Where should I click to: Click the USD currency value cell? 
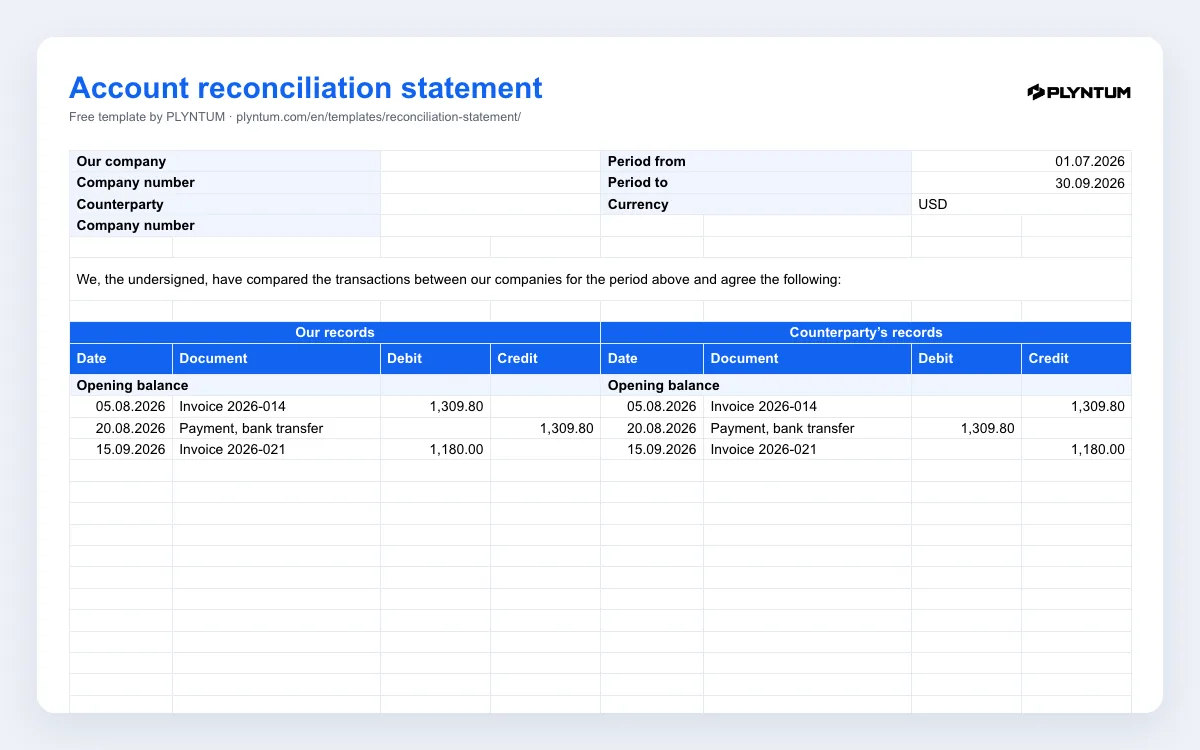coord(1021,204)
